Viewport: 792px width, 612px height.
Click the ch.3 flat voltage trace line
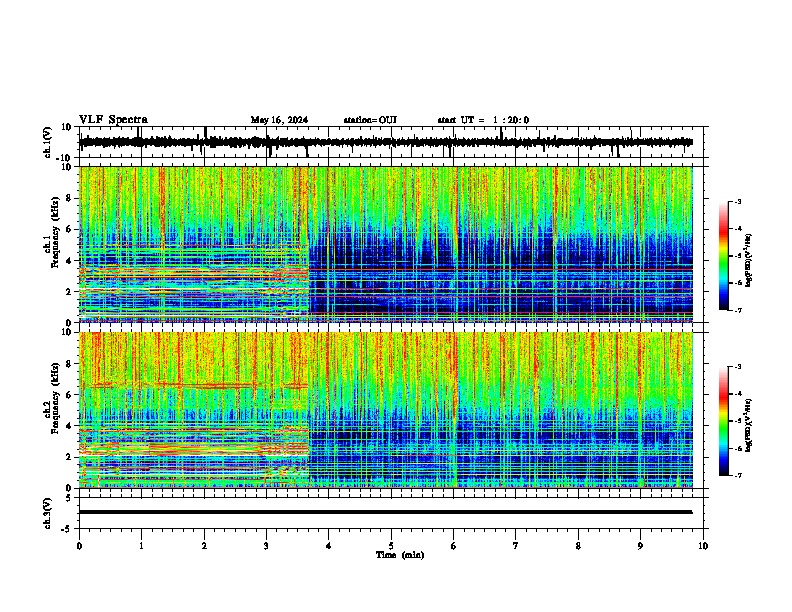(x=385, y=512)
